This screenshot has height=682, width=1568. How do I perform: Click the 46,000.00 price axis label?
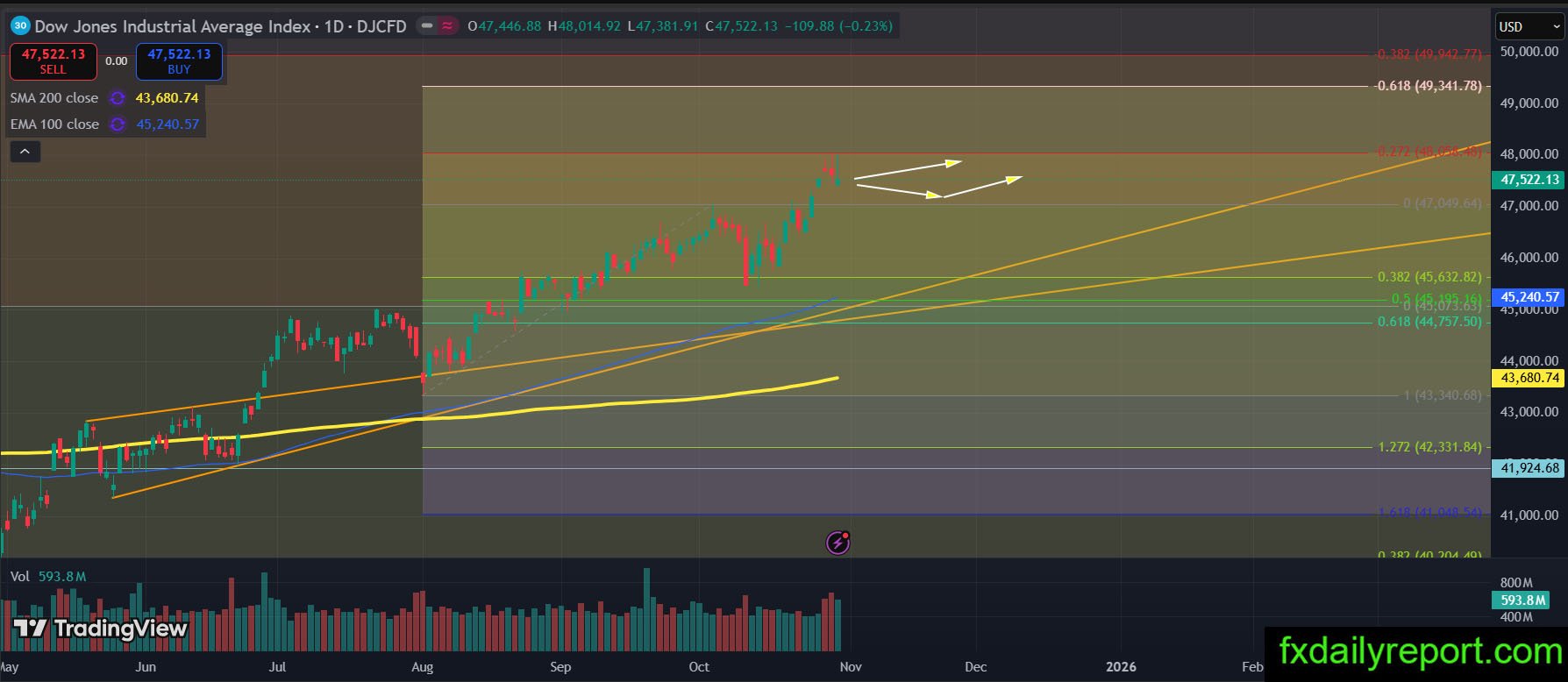point(1529,258)
